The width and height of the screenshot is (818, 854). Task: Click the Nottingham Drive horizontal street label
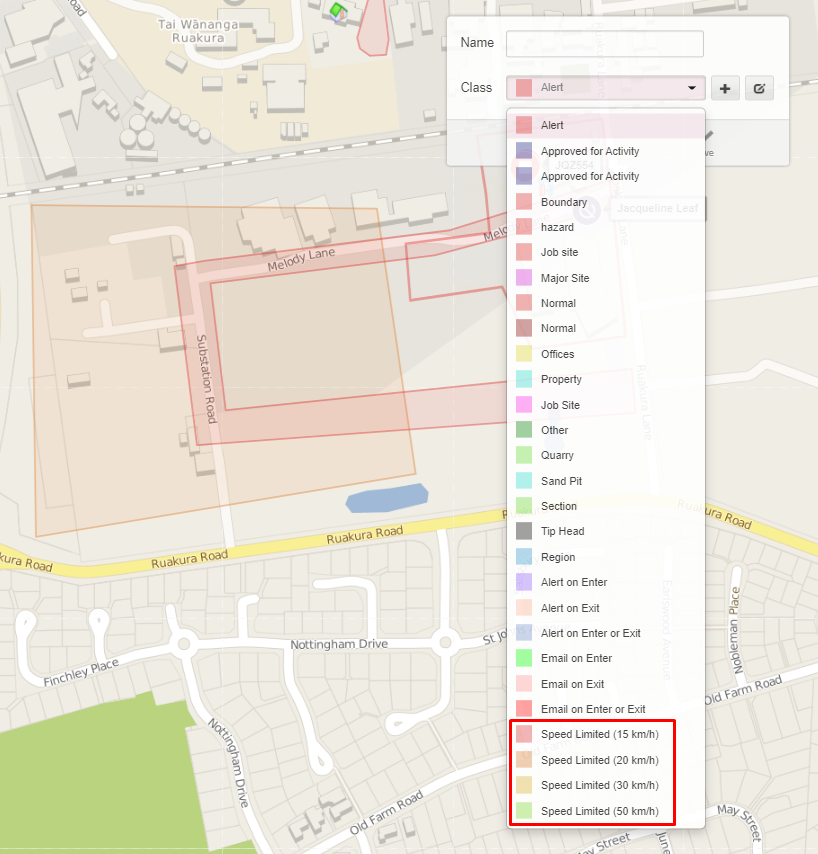[x=339, y=644]
